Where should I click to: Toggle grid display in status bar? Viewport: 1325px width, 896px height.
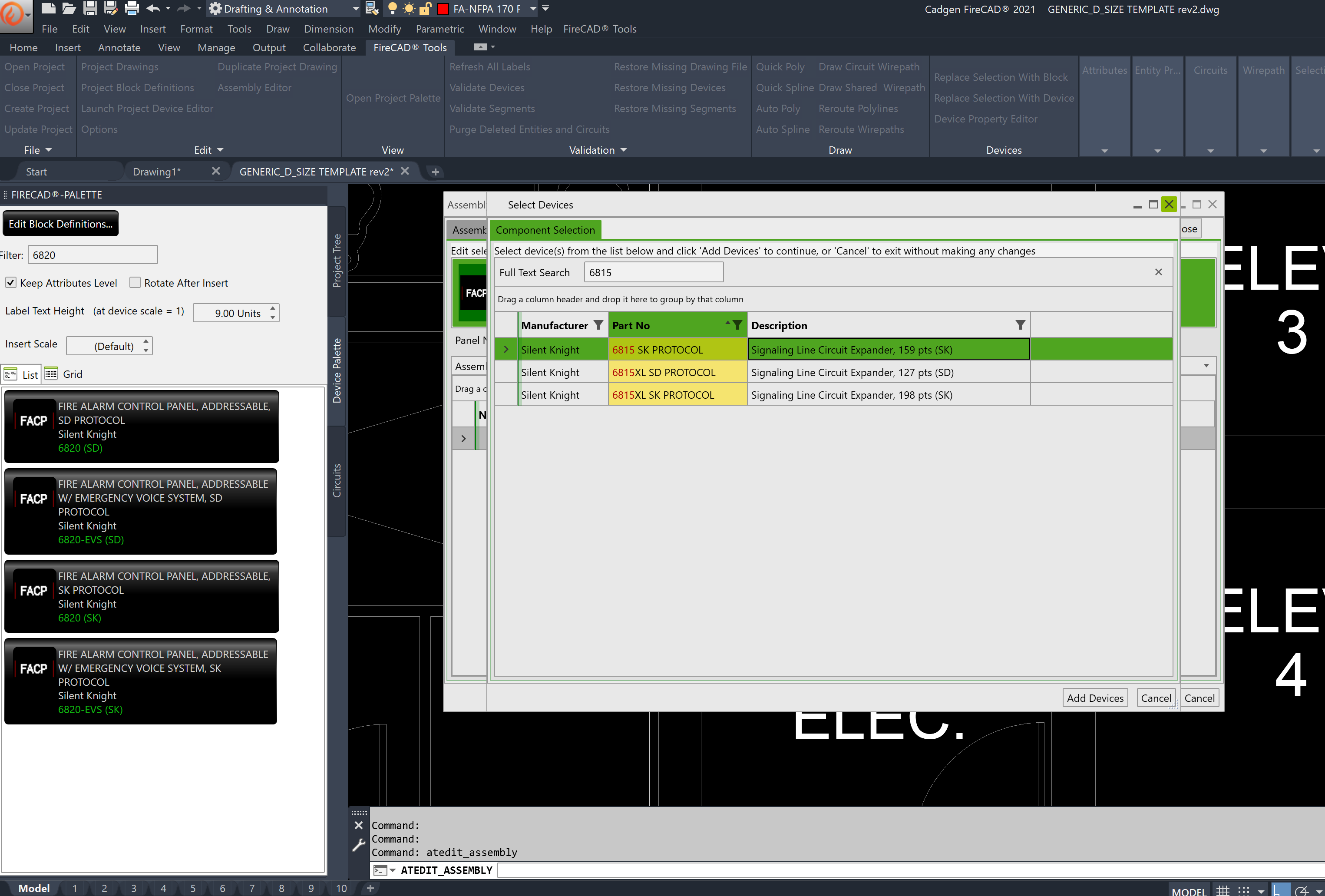pos(1223,890)
